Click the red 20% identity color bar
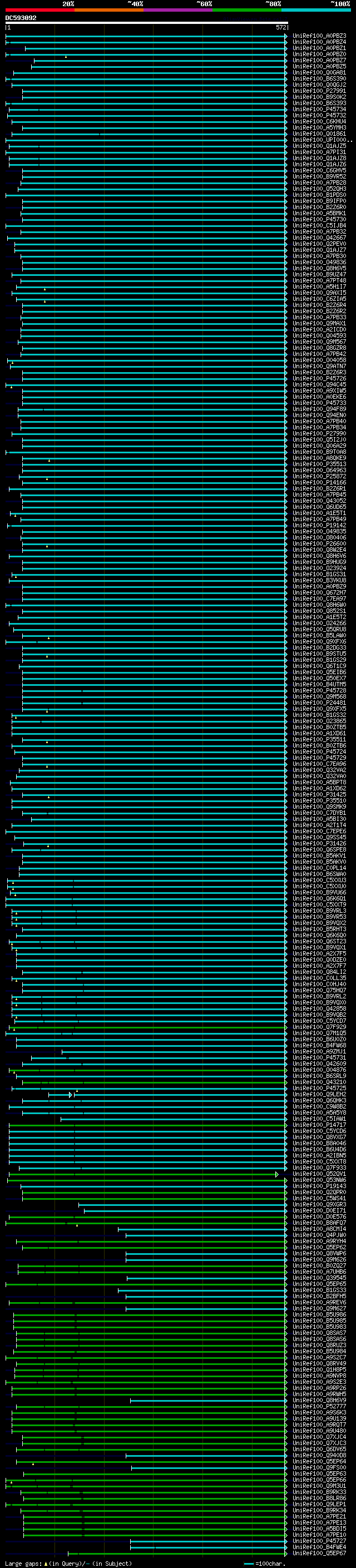Viewport: 356px width, 1568px height. coord(39,10)
